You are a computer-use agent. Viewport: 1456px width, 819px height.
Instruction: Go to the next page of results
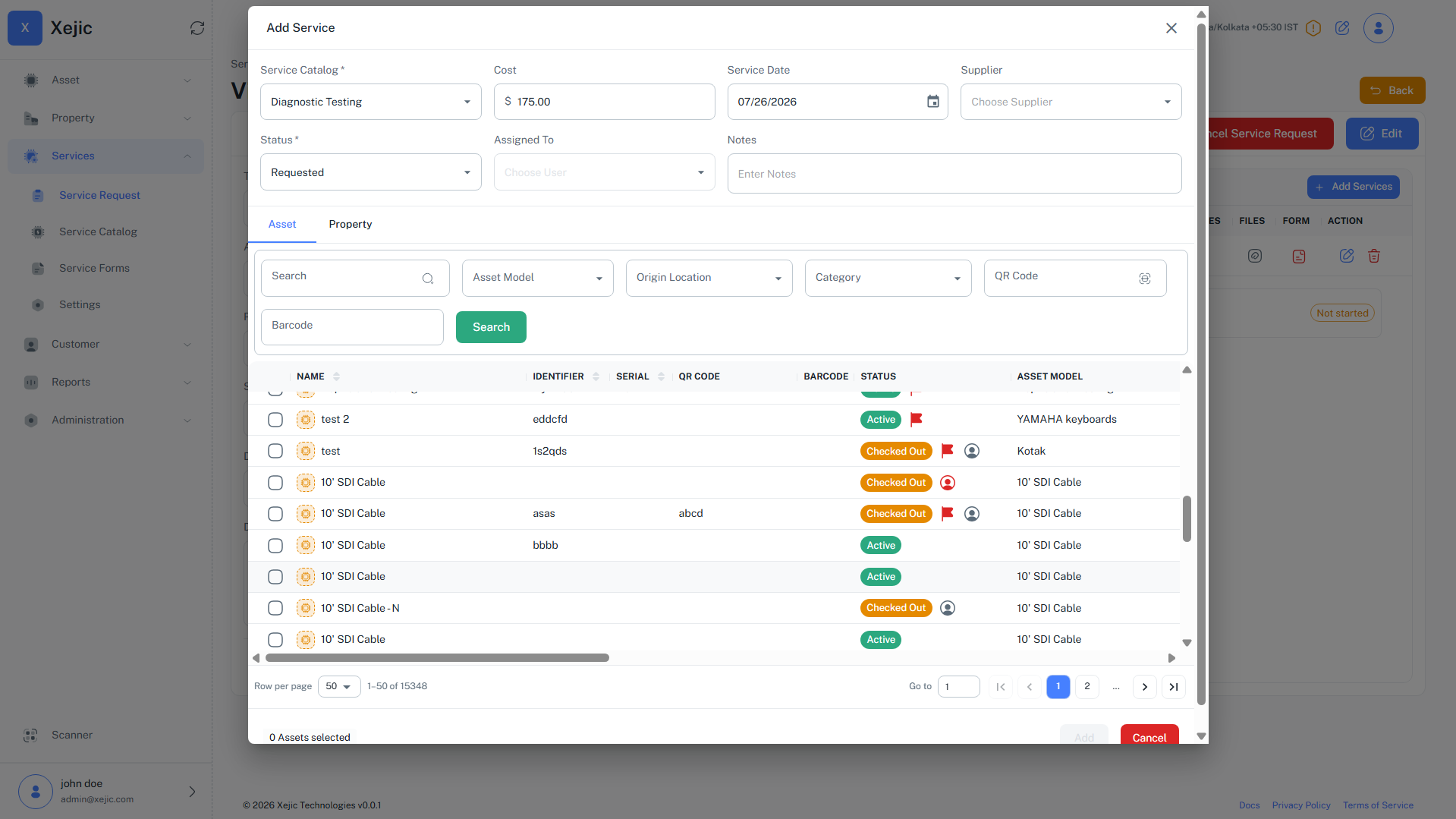click(1145, 687)
